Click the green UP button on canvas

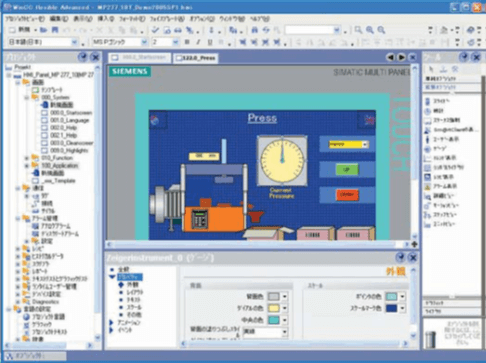[347, 170]
